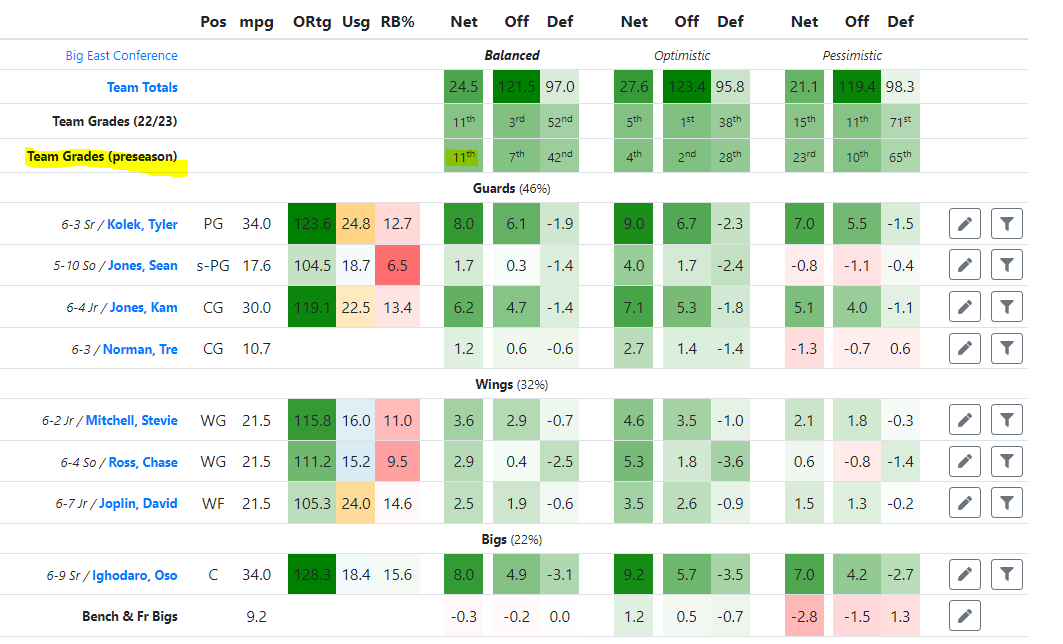Open the Big East Conference link
Image resolution: width=1063 pixels, height=644 pixels.
coord(121,56)
